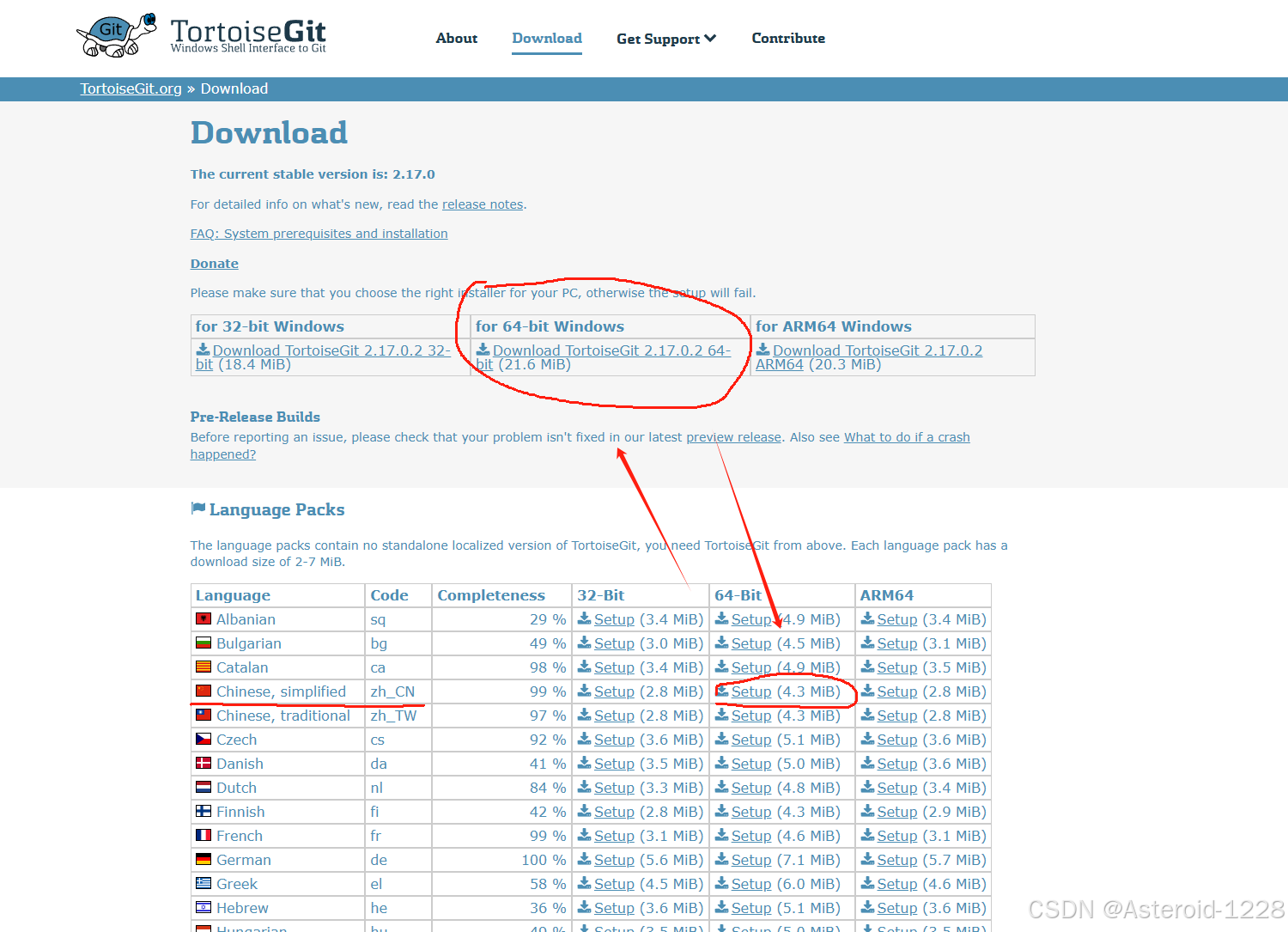The height and width of the screenshot is (932, 1288).
Task: Select the Download navigation tab
Action: pos(547,38)
